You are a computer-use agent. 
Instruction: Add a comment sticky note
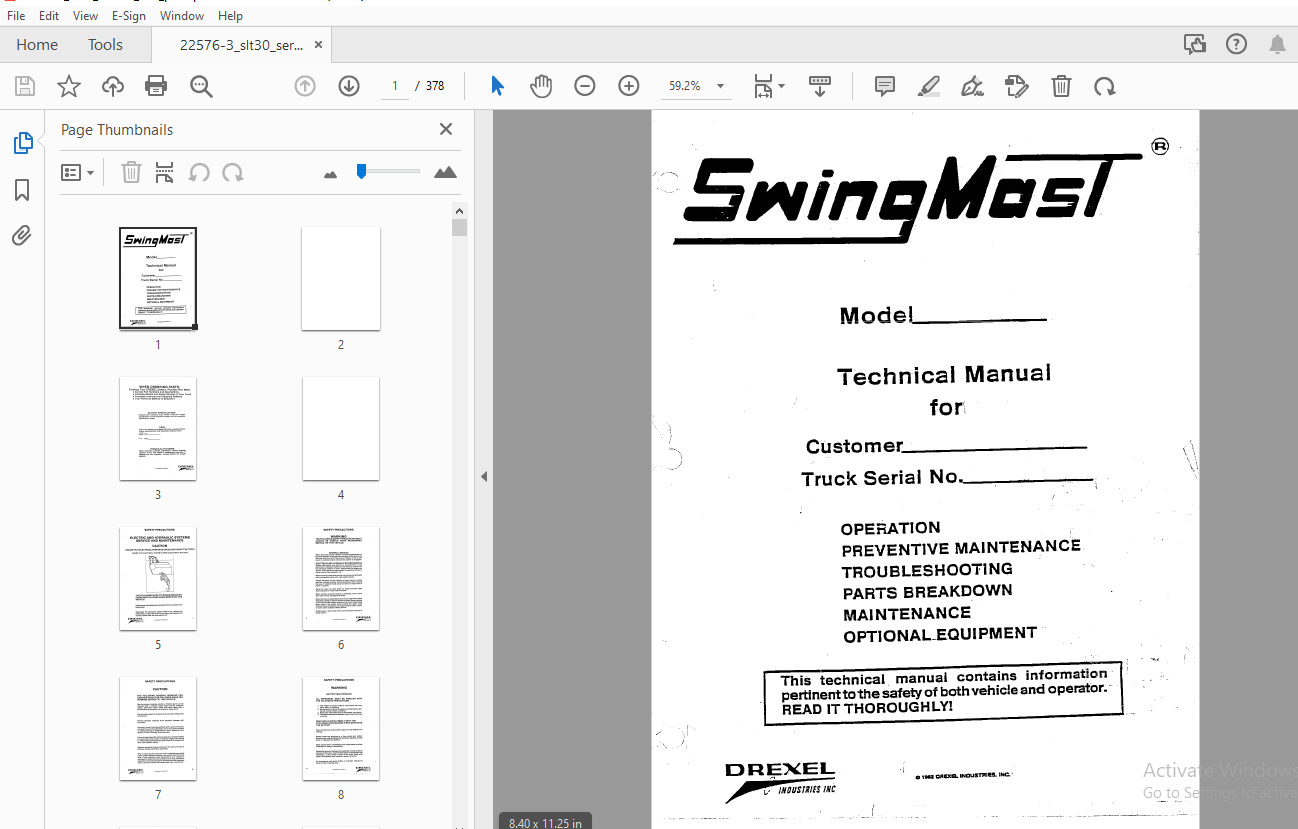[x=885, y=86]
